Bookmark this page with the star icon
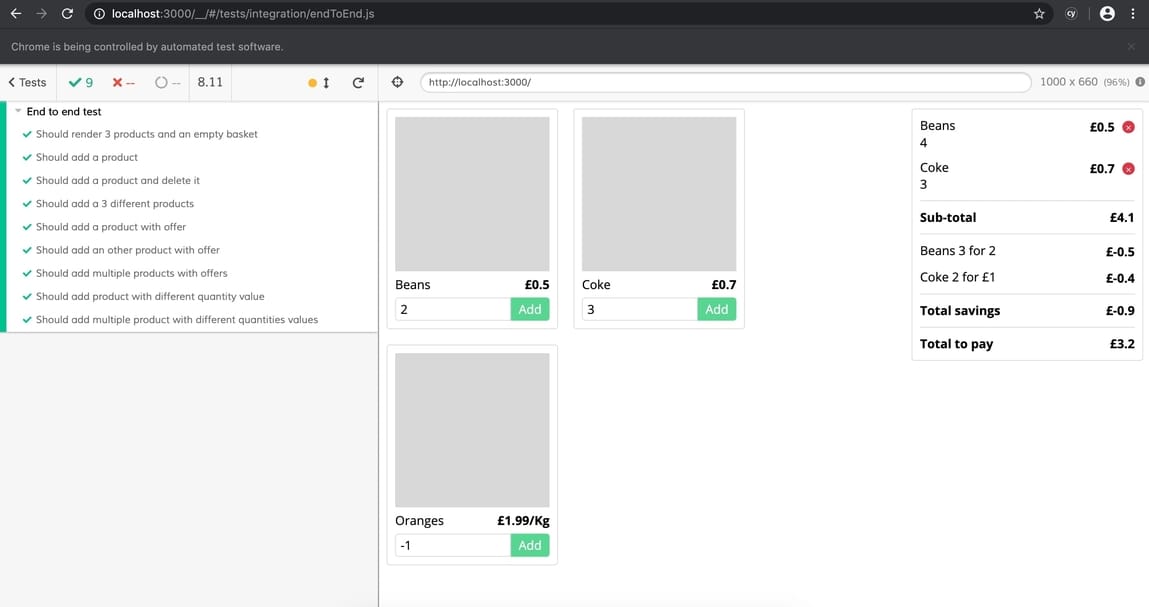Image resolution: width=1149 pixels, height=607 pixels. tap(1039, 14)
